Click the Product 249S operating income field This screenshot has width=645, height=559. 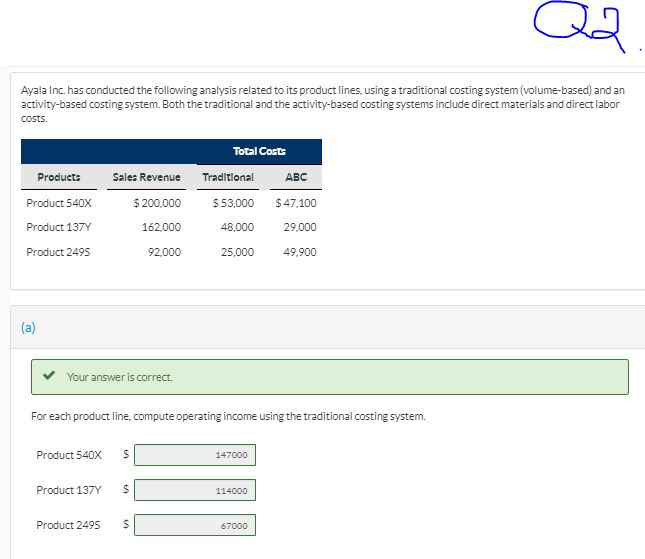coord(195,525)
